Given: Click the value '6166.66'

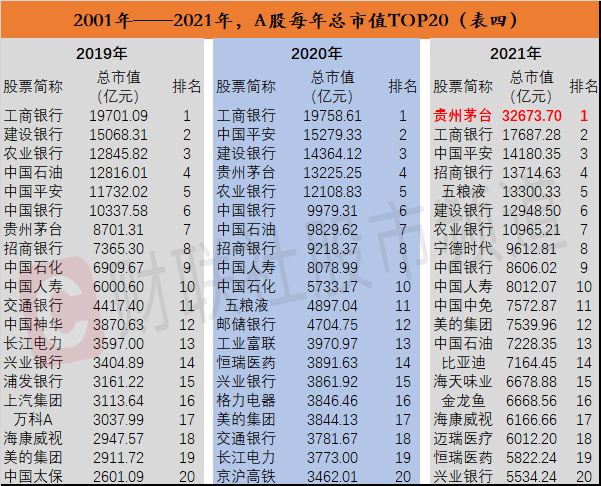Looking at the screenshot, I should click(532, 419).
